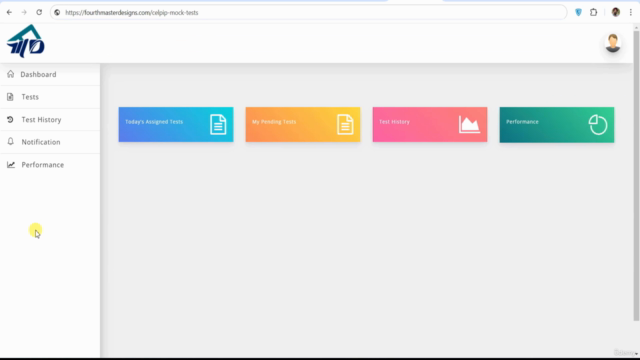
Task: Open the blue shield extension icon
Action: pyautogui.click(x=578, y=13)
